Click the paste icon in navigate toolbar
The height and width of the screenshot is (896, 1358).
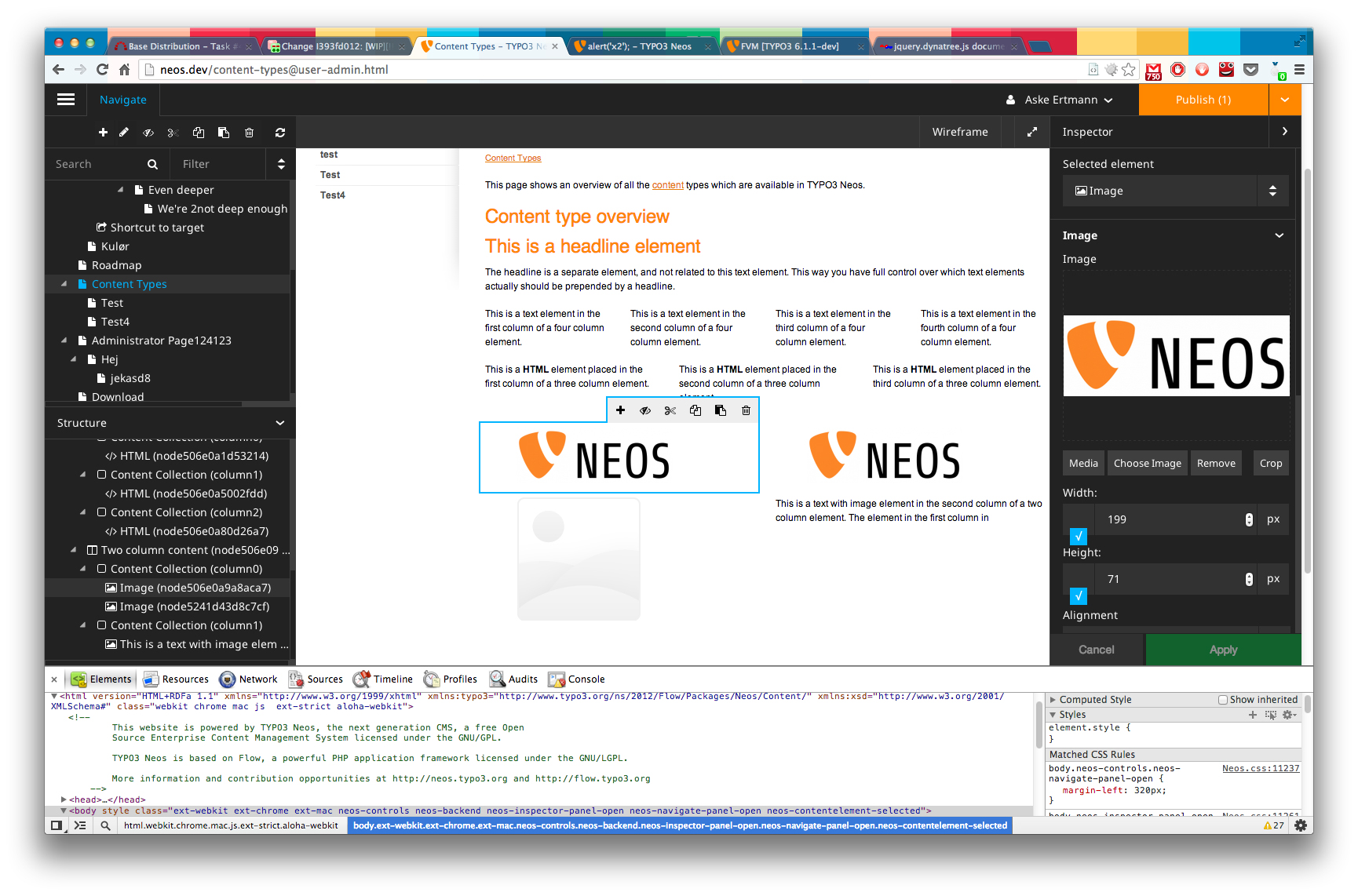(224, 133)
